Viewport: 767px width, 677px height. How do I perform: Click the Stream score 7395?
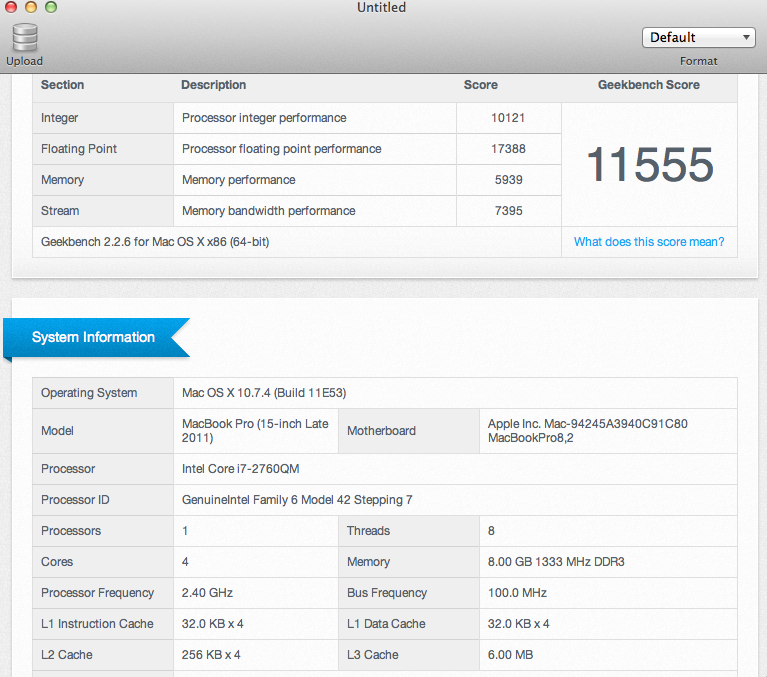509,211
